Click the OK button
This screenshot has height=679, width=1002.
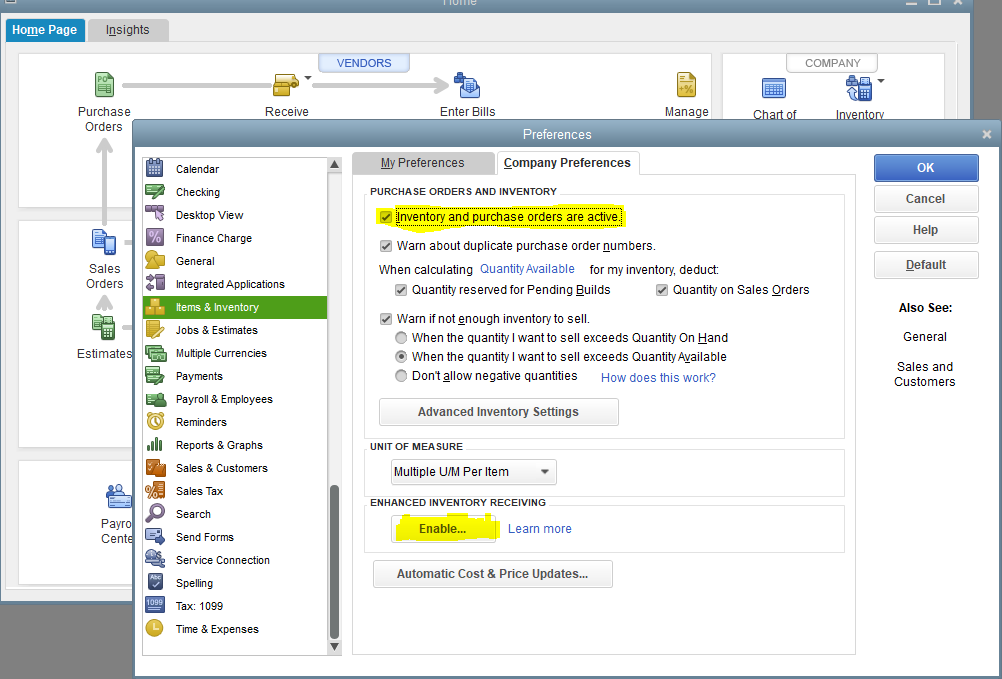[926, 167]
